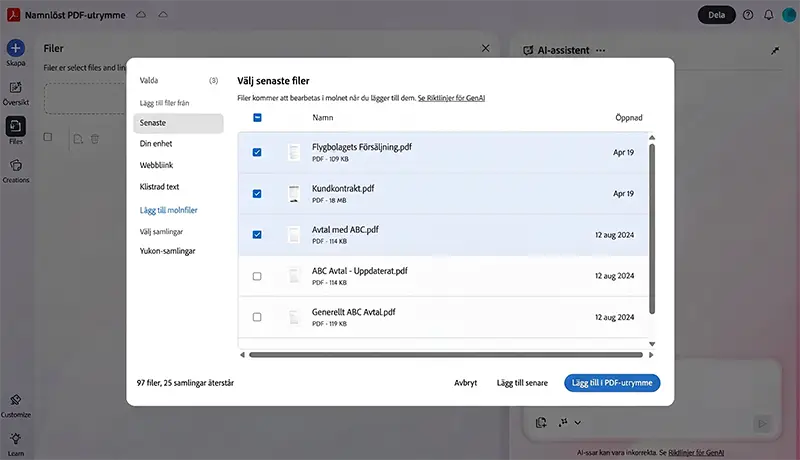Click Lägg till i PDF-utrymme button
This screenshot has height=460, width=800.
coord(612,383)
